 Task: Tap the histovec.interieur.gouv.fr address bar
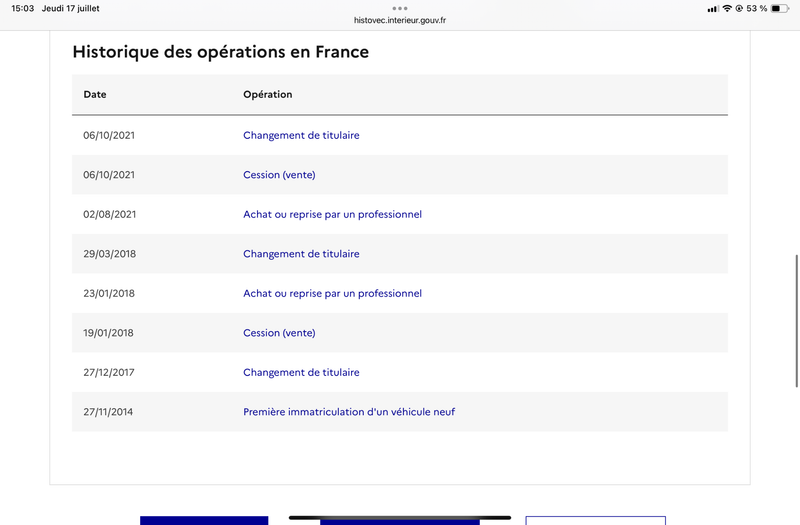pyautogui.click(x=400, y=20)
